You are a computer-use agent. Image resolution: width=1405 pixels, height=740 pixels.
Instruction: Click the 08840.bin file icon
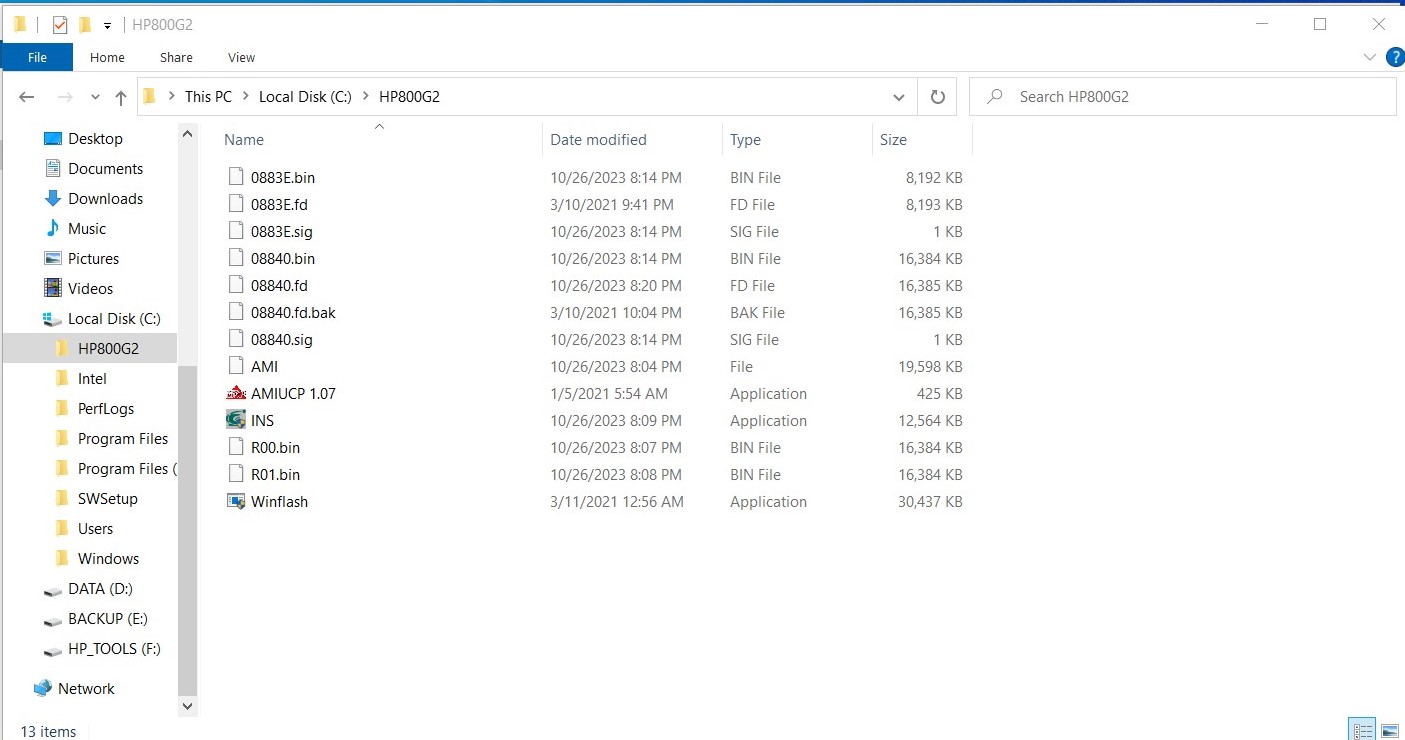point(236,258)
